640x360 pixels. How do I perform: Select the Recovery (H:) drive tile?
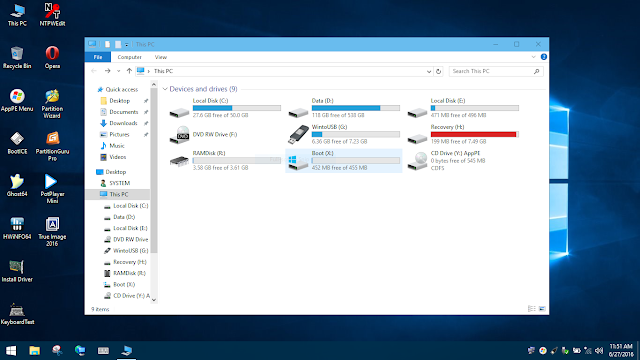pyautogui.click(x=463, y=134)
